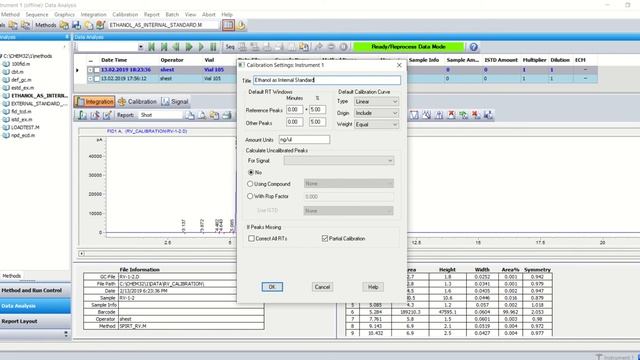Image resolution: width=640 pixels, height=360 pixels.
Task: Tick the checkbox of the 17:56:12 run row
Action: [97, 79]
